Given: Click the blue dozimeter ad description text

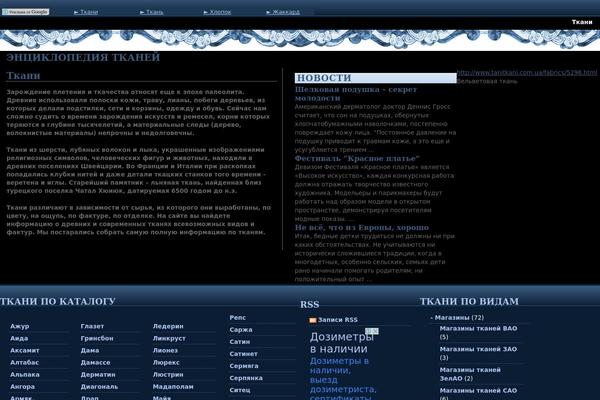Looking at the screenshot, I should point(343,379).
